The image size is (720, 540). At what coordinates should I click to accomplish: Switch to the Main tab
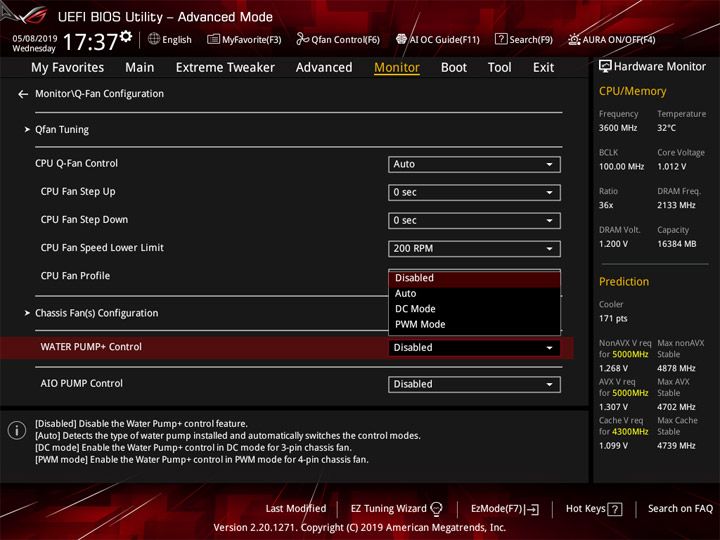[140, 68]
